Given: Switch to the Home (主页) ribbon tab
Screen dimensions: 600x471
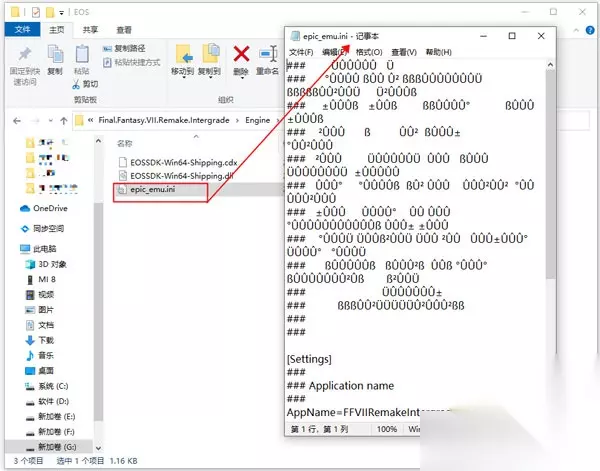Looking at the screenshot, I should coord(57,30).
